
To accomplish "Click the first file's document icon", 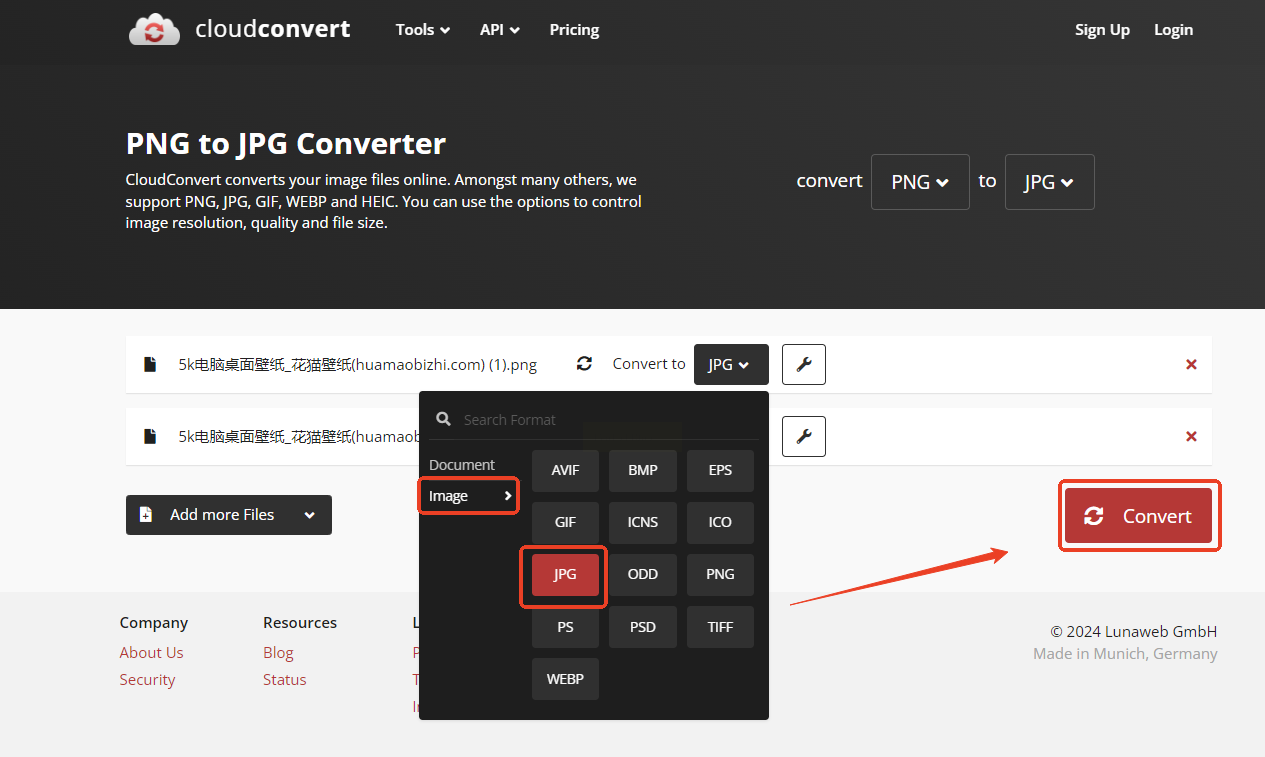I will click(x=150, y=364).
